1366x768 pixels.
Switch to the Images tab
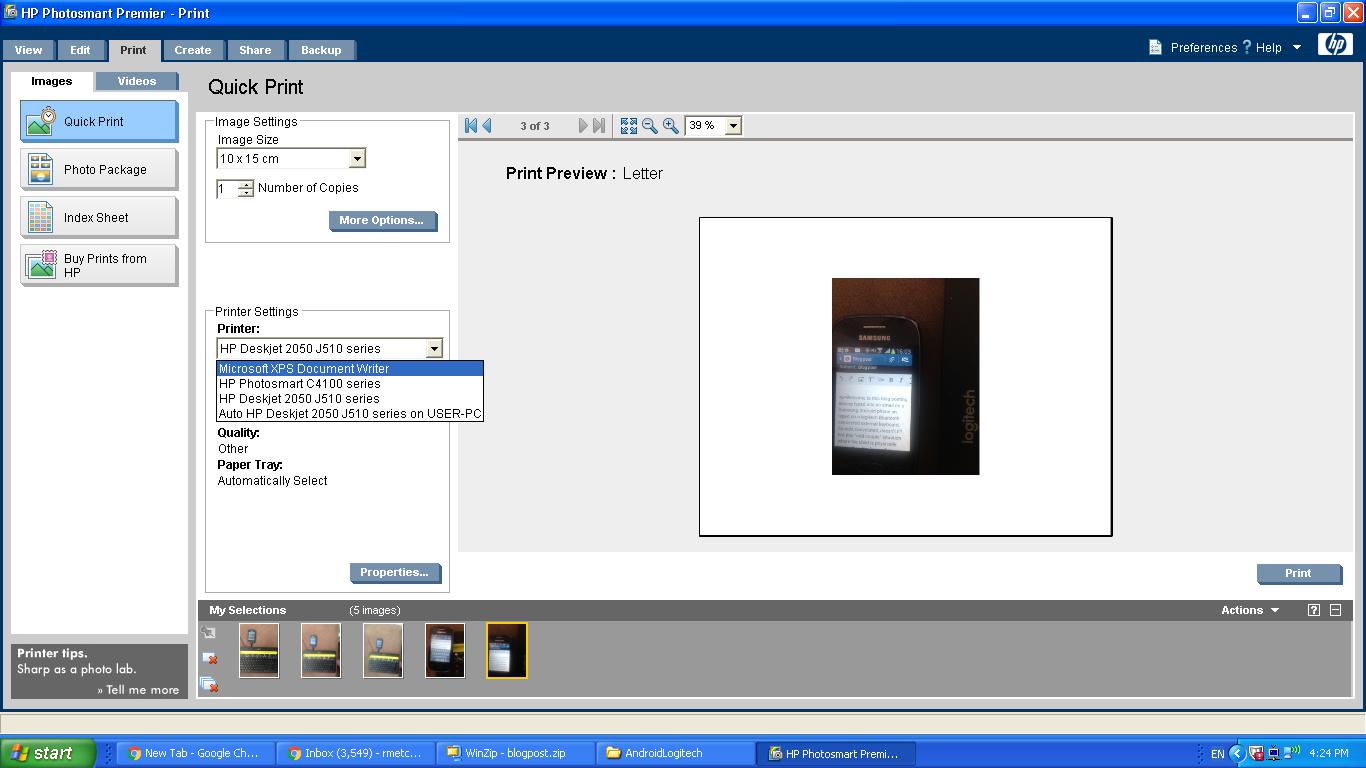[51, 81]
